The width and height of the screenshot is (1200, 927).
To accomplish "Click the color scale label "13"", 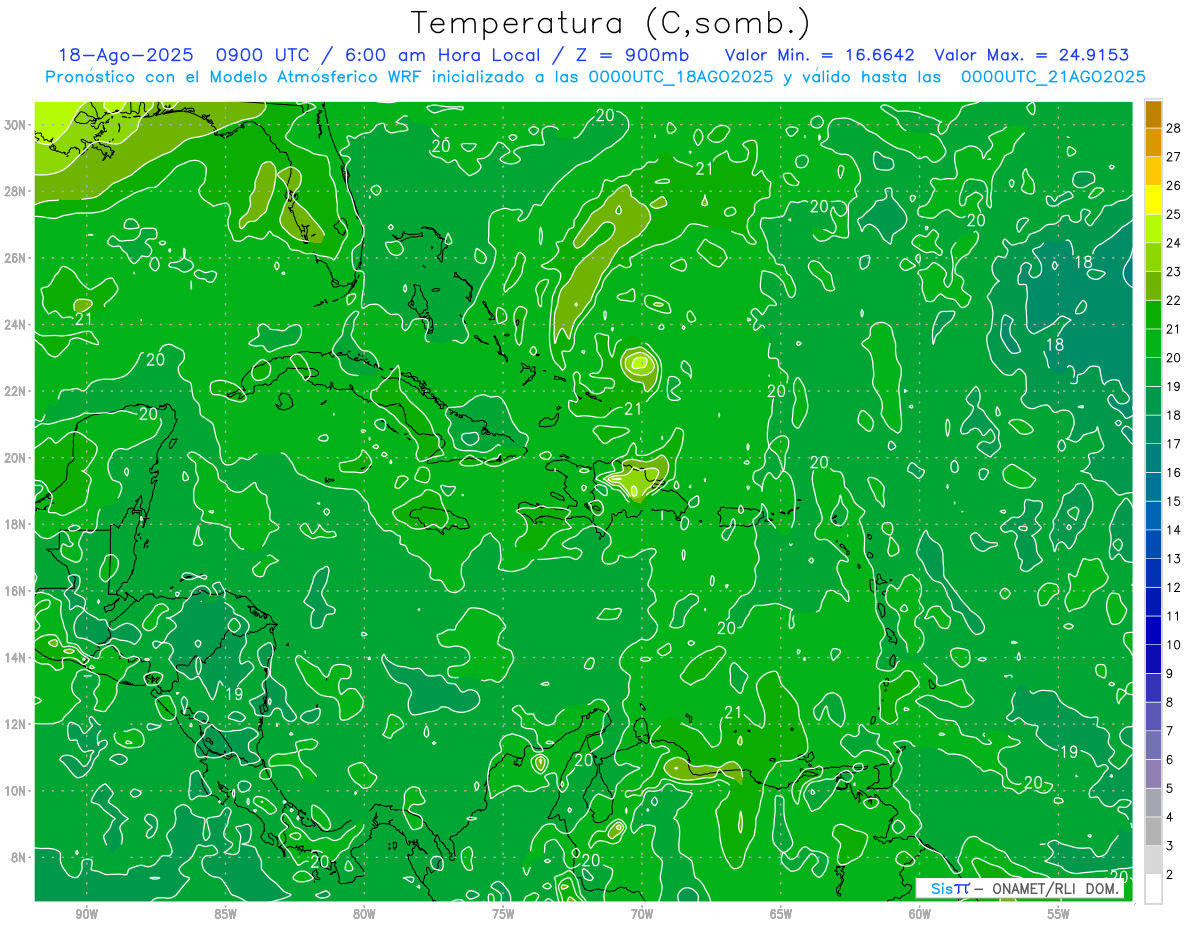I will pos(1174,558).
